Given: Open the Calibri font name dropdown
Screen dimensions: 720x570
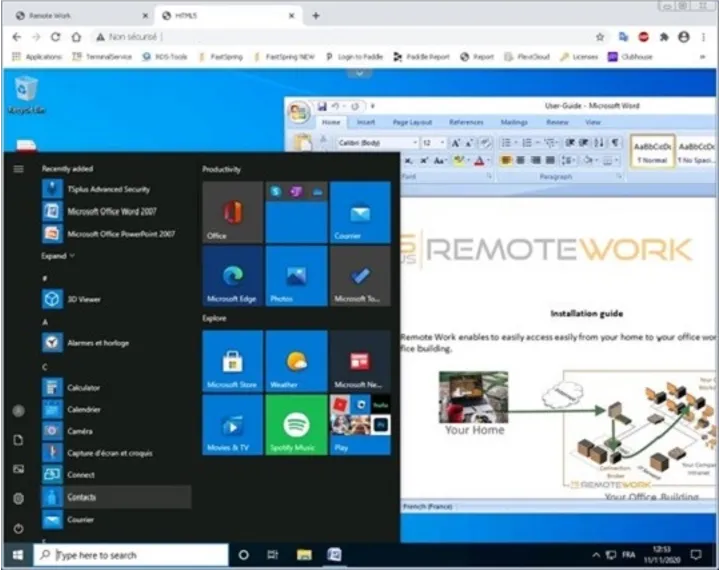Looking at the screenshot, I should click(x=415, y=143).
